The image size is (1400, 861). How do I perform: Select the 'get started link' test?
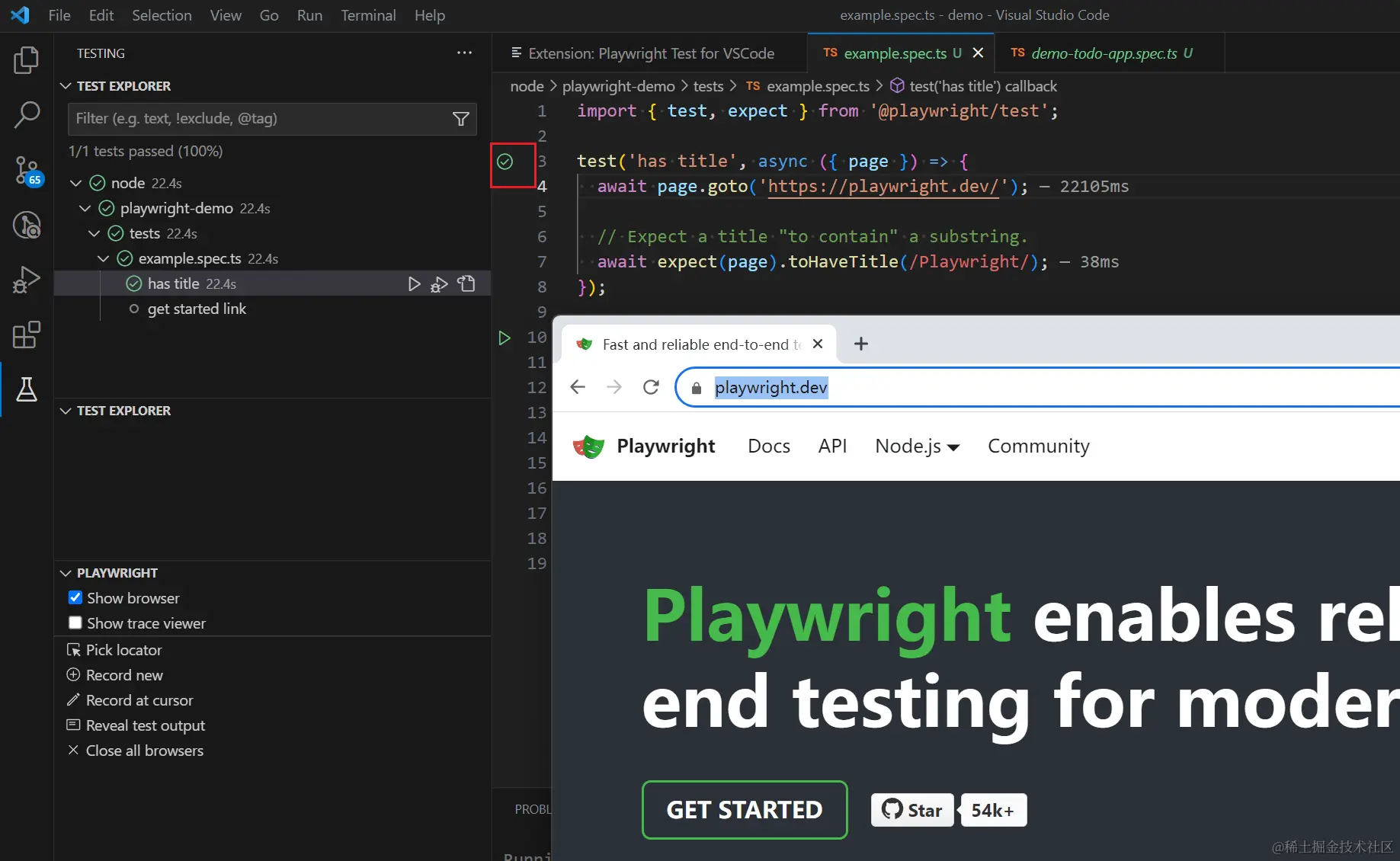click(x=197, y=309)
